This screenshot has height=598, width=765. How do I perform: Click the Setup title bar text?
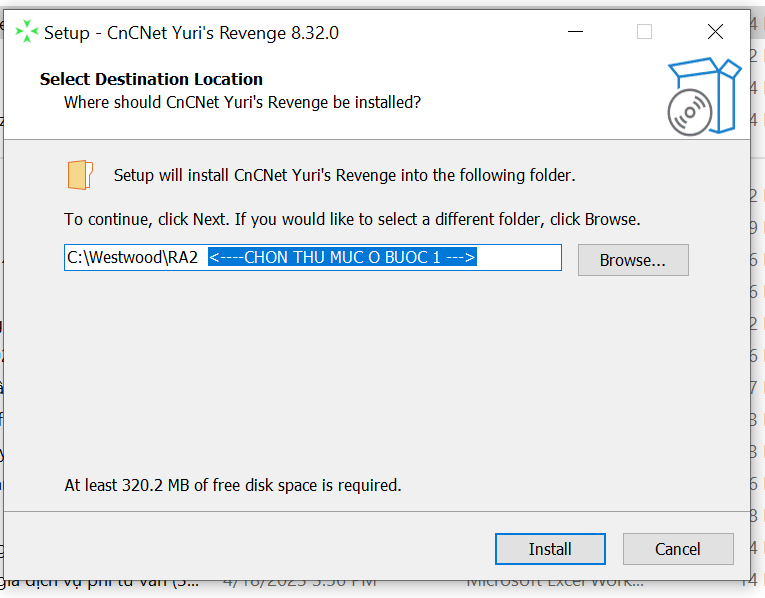pos(191,33)
